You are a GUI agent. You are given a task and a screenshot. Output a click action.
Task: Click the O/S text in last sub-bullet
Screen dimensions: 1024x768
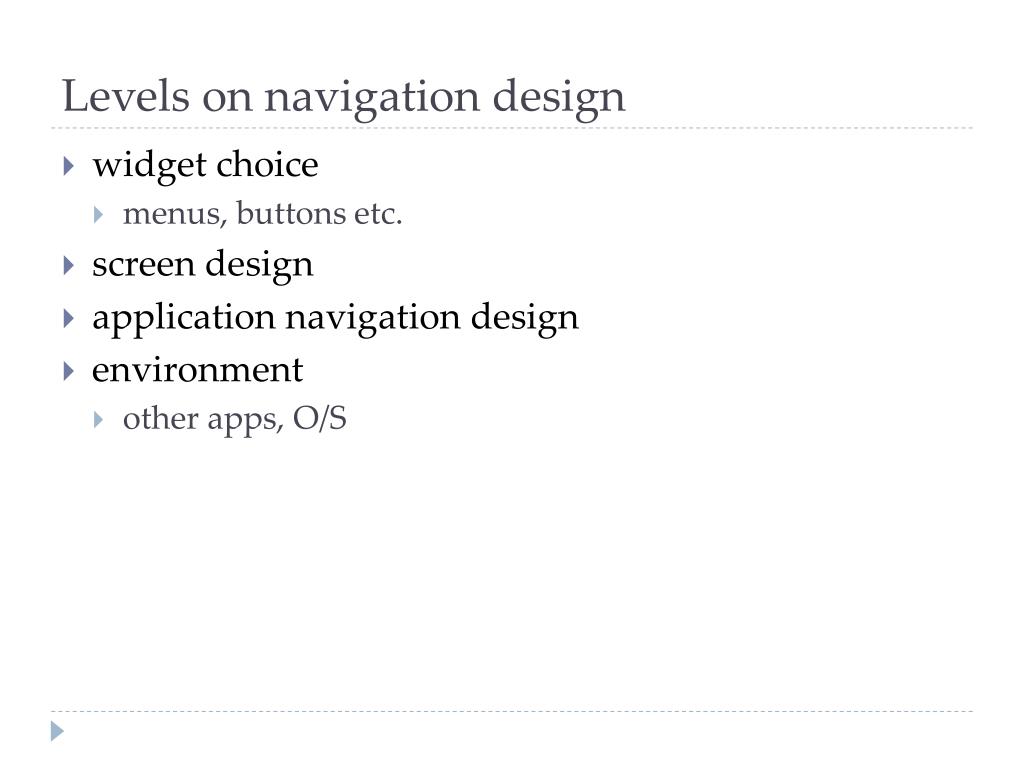coord(319,418)
